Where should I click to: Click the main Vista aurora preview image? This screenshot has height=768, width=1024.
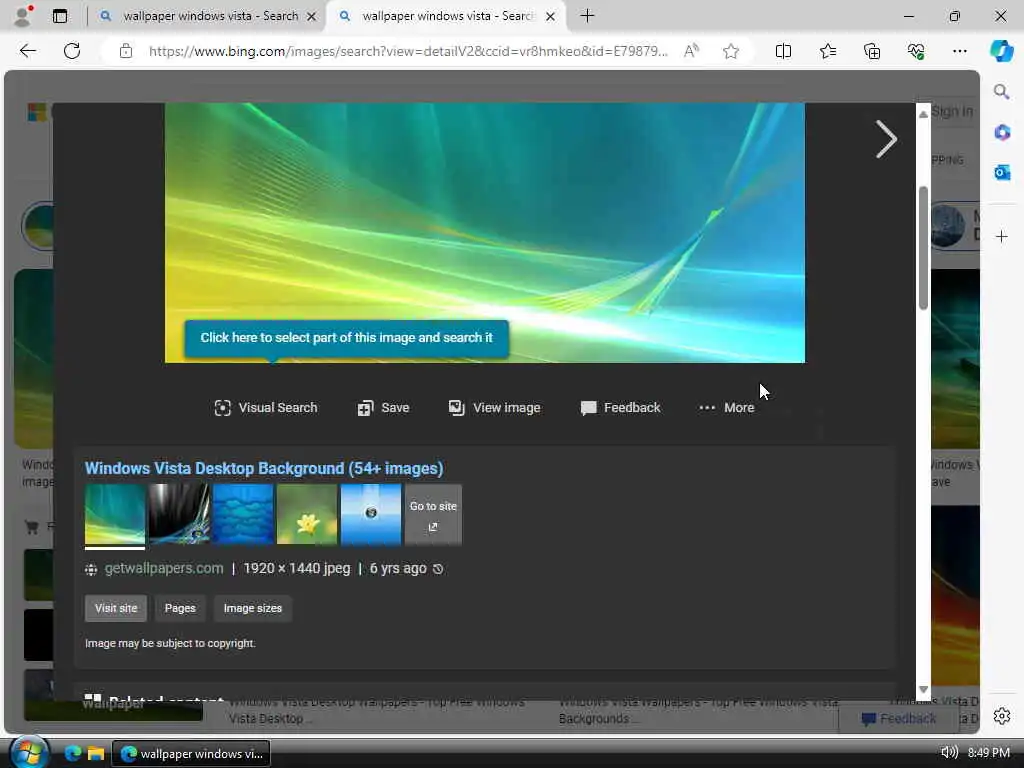[485, 232]
